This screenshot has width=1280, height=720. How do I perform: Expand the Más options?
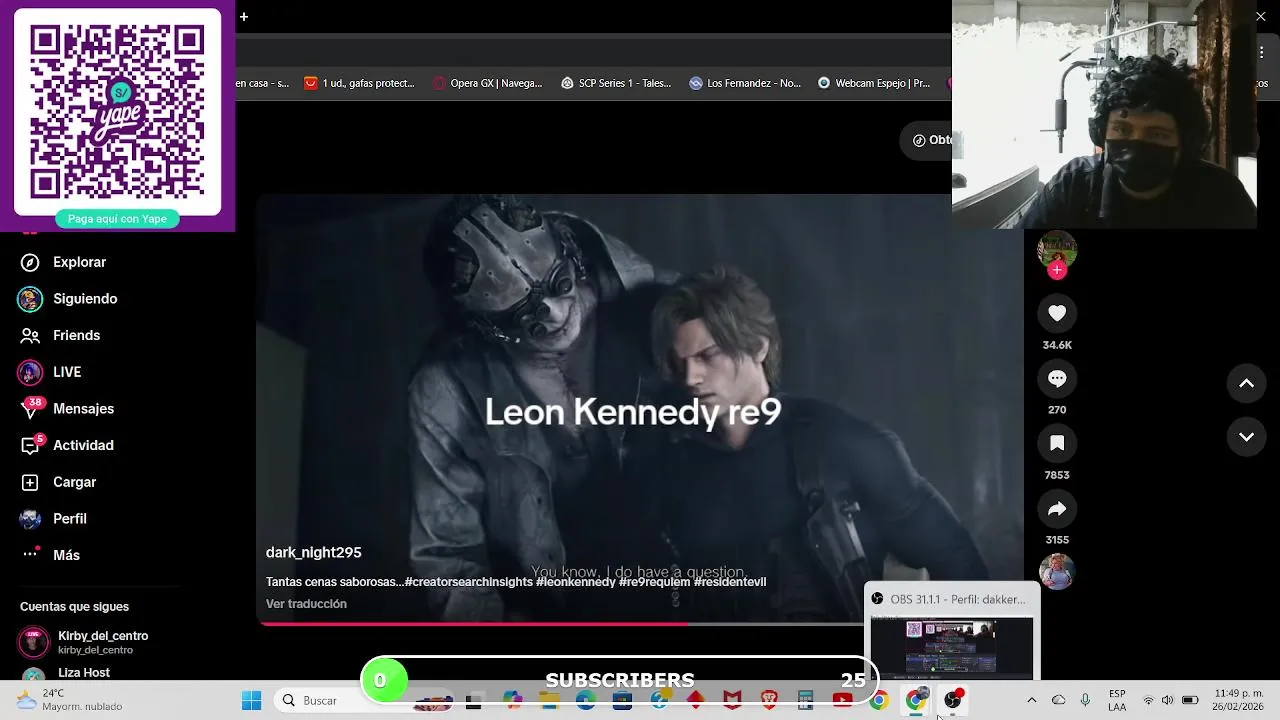click(51, 555)
